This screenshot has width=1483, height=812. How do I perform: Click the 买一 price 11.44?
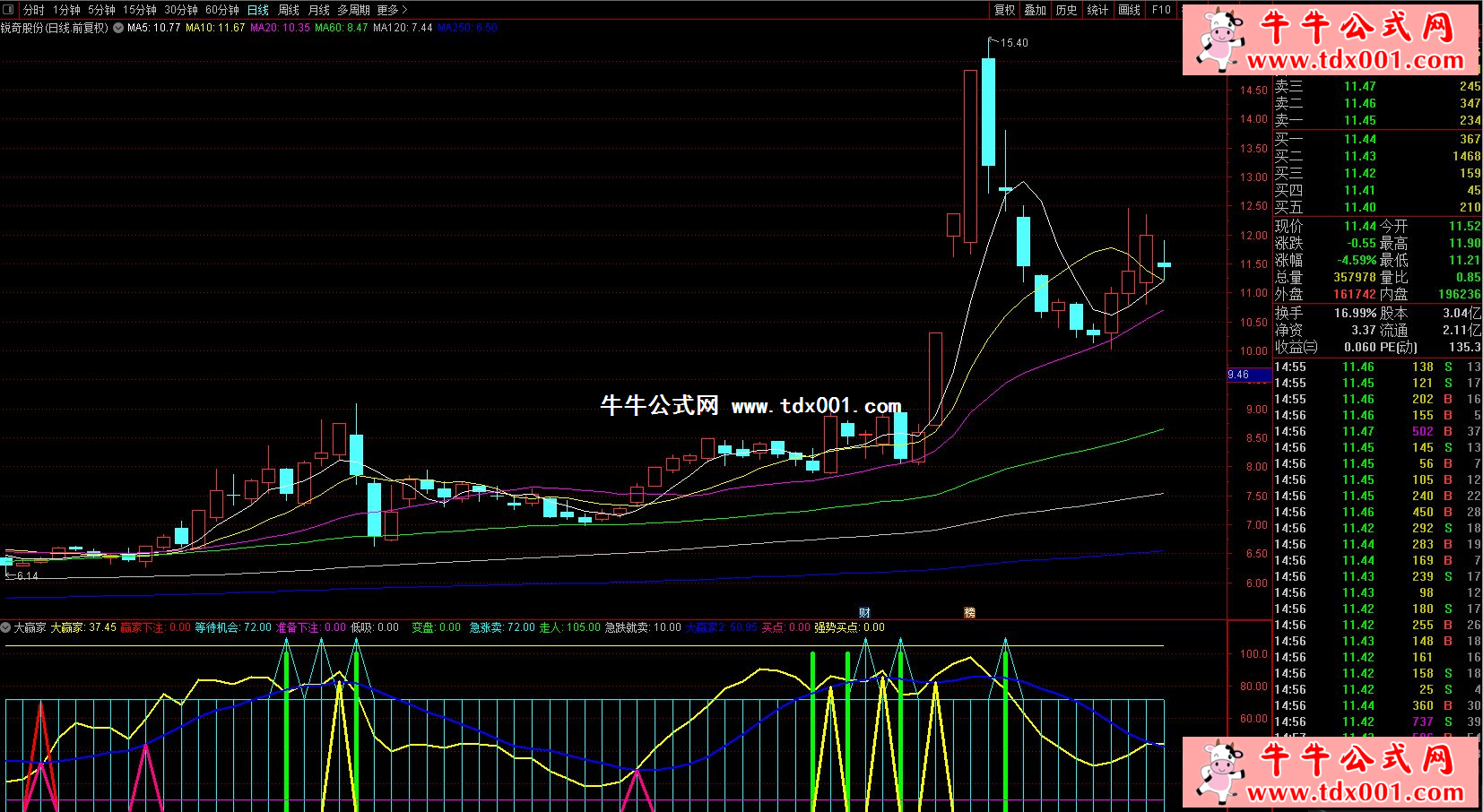[1359, 139]
